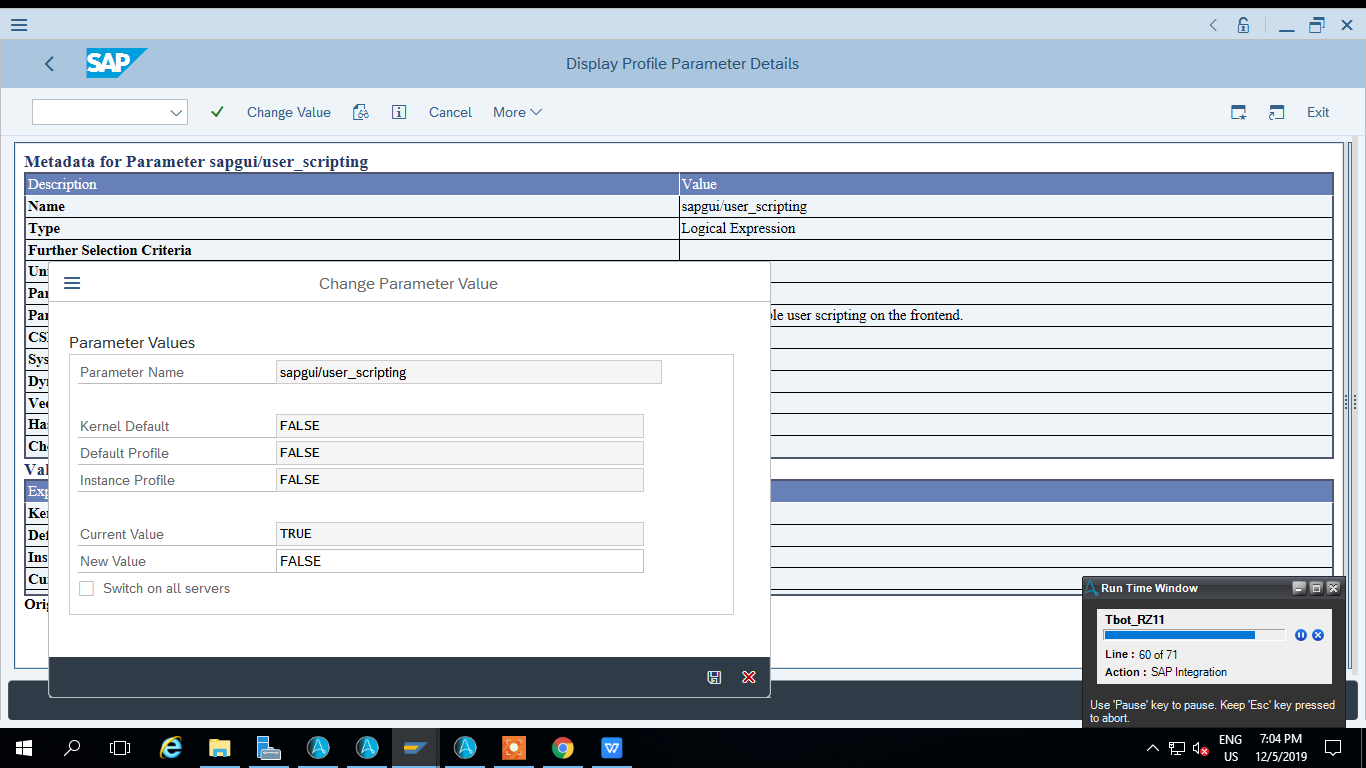Enable Switch on all servers checkbox
The width and height of the screenshot is (1366, 768).
coord(87,588)
